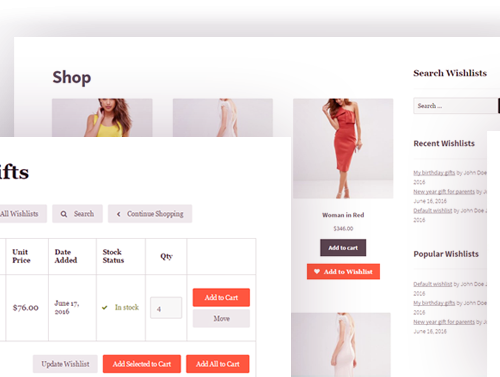Open My birthday gifts under Popular Wishlists
Viewport: 500px width, 377px height.
(434, 303)
